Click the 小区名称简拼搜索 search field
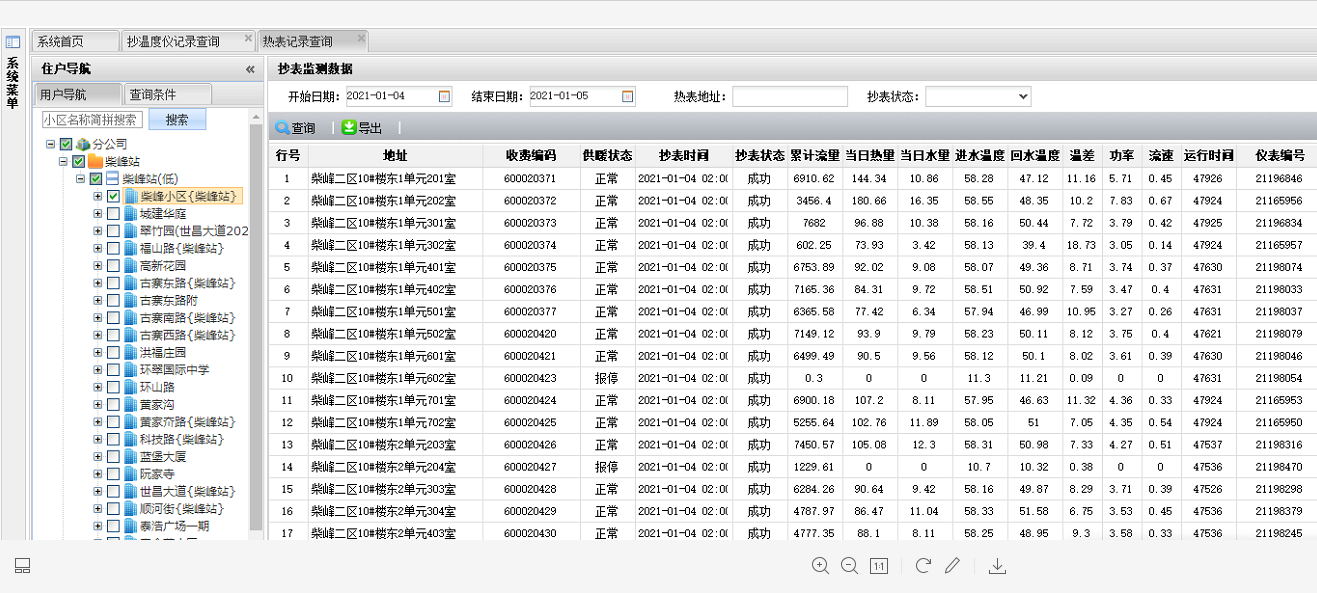1317x593 pixels. click(x=92, y=119)
